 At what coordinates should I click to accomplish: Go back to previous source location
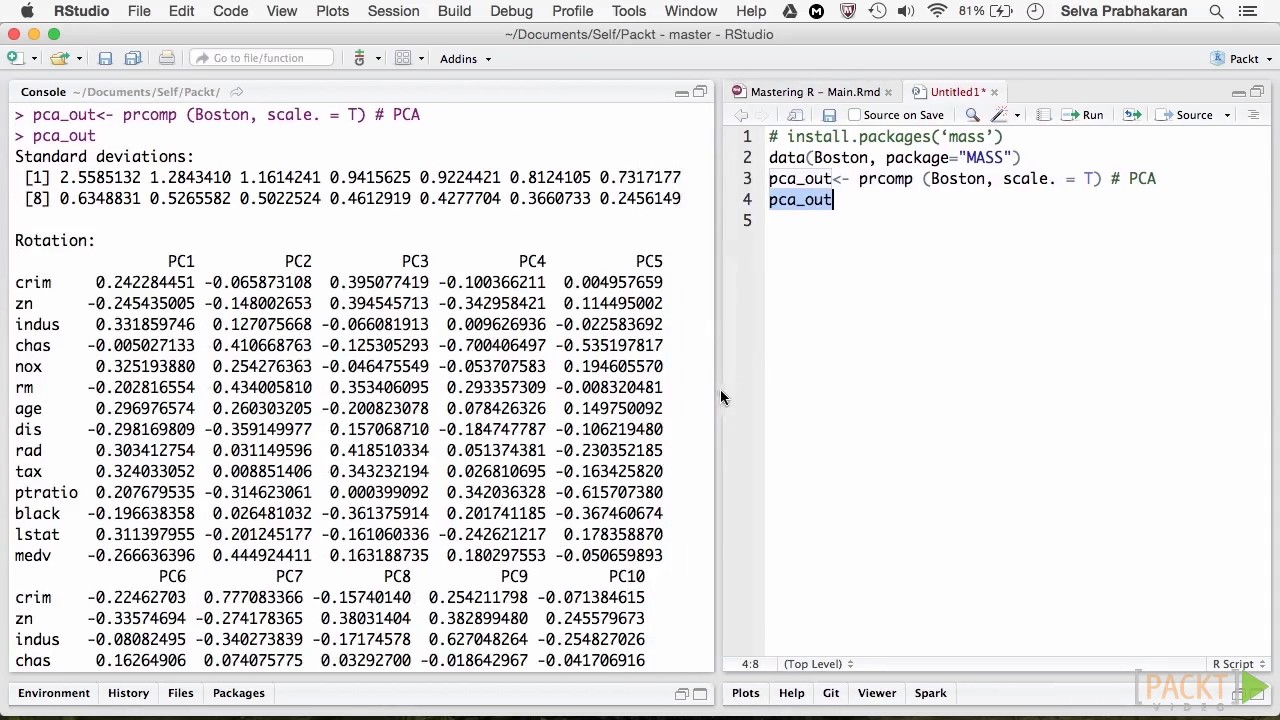point(741,115)
